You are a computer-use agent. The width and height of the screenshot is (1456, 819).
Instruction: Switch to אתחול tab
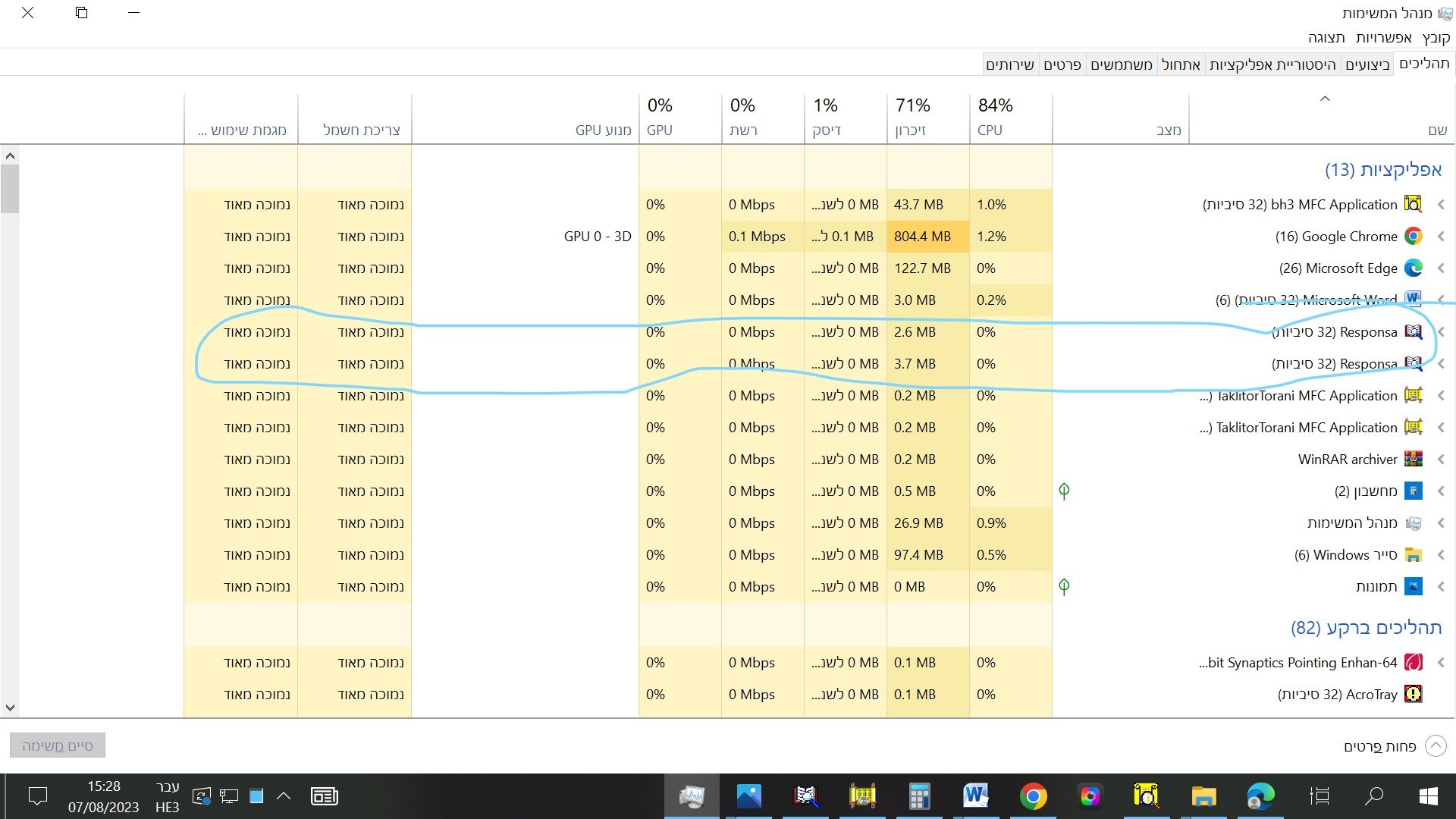pyautogui.click(x=1181, y=64)
